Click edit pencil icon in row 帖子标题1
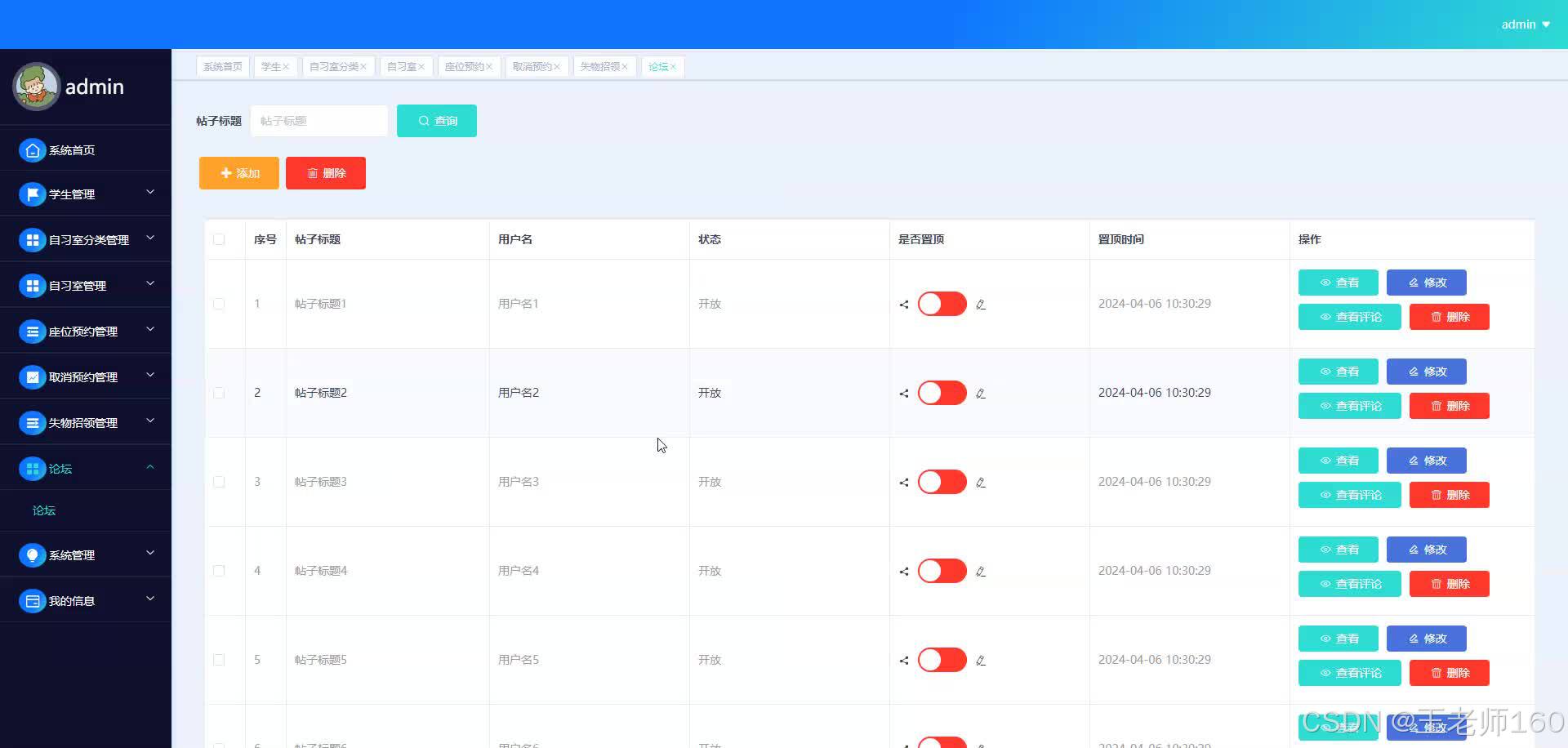The width and height of the screenshot is (1568, 748). pos(981,305)
